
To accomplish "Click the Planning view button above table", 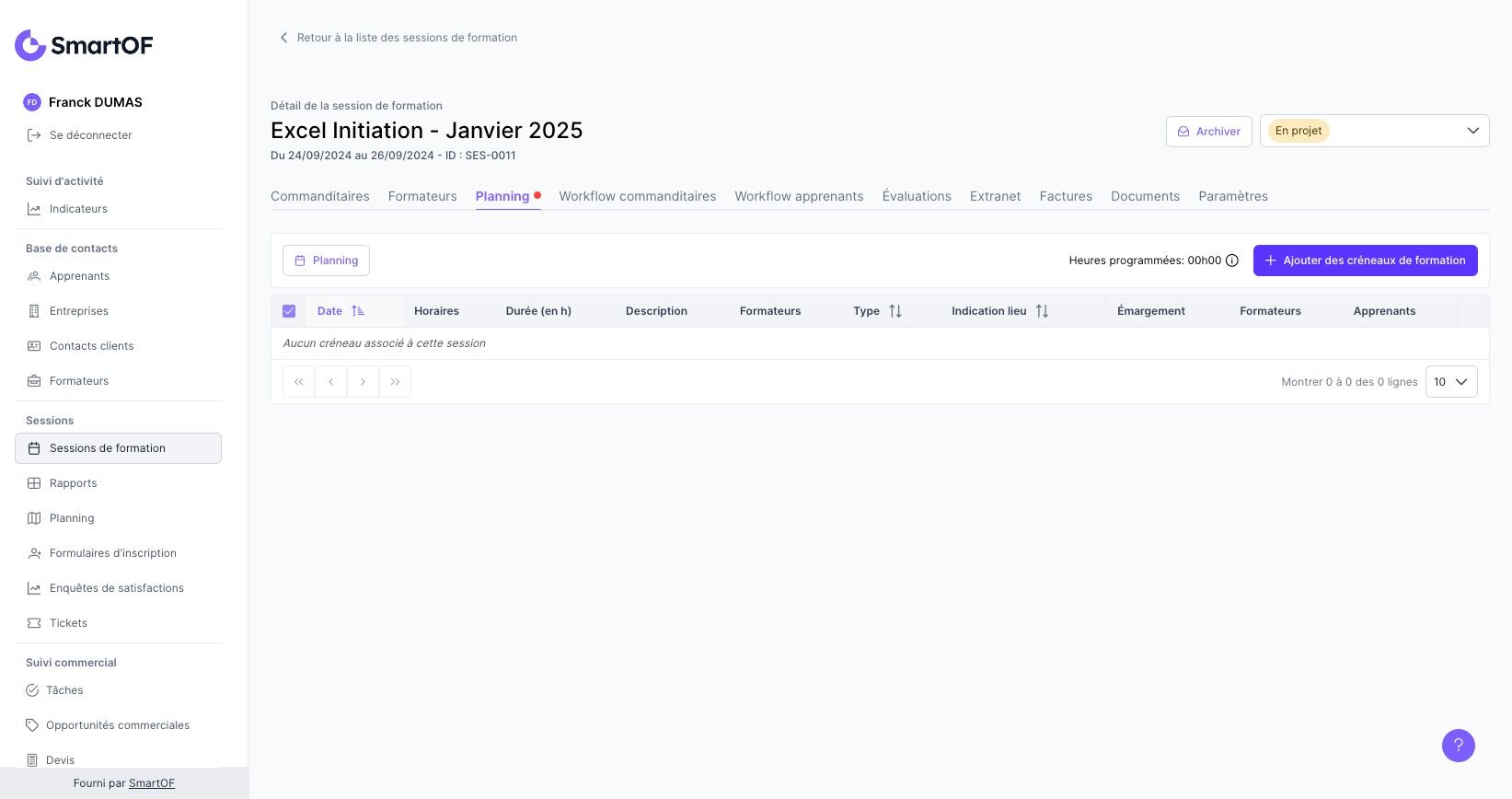I will (x=326, y=261).
